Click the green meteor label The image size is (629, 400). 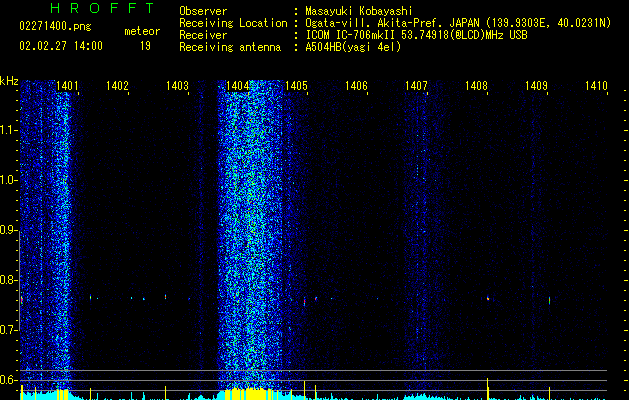pyautogui.click(x=142, y=31)
